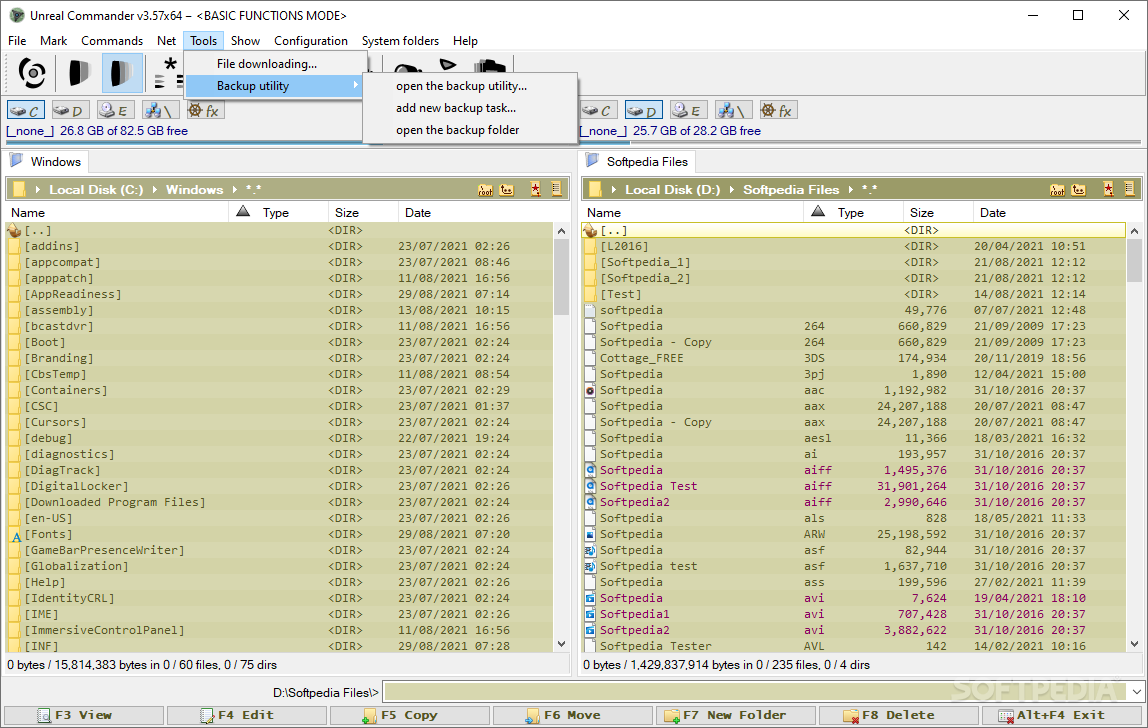1148x728 pixels.
Task: Select drive D in left panel
Action: pyautogui.click(x=70, y=111)
